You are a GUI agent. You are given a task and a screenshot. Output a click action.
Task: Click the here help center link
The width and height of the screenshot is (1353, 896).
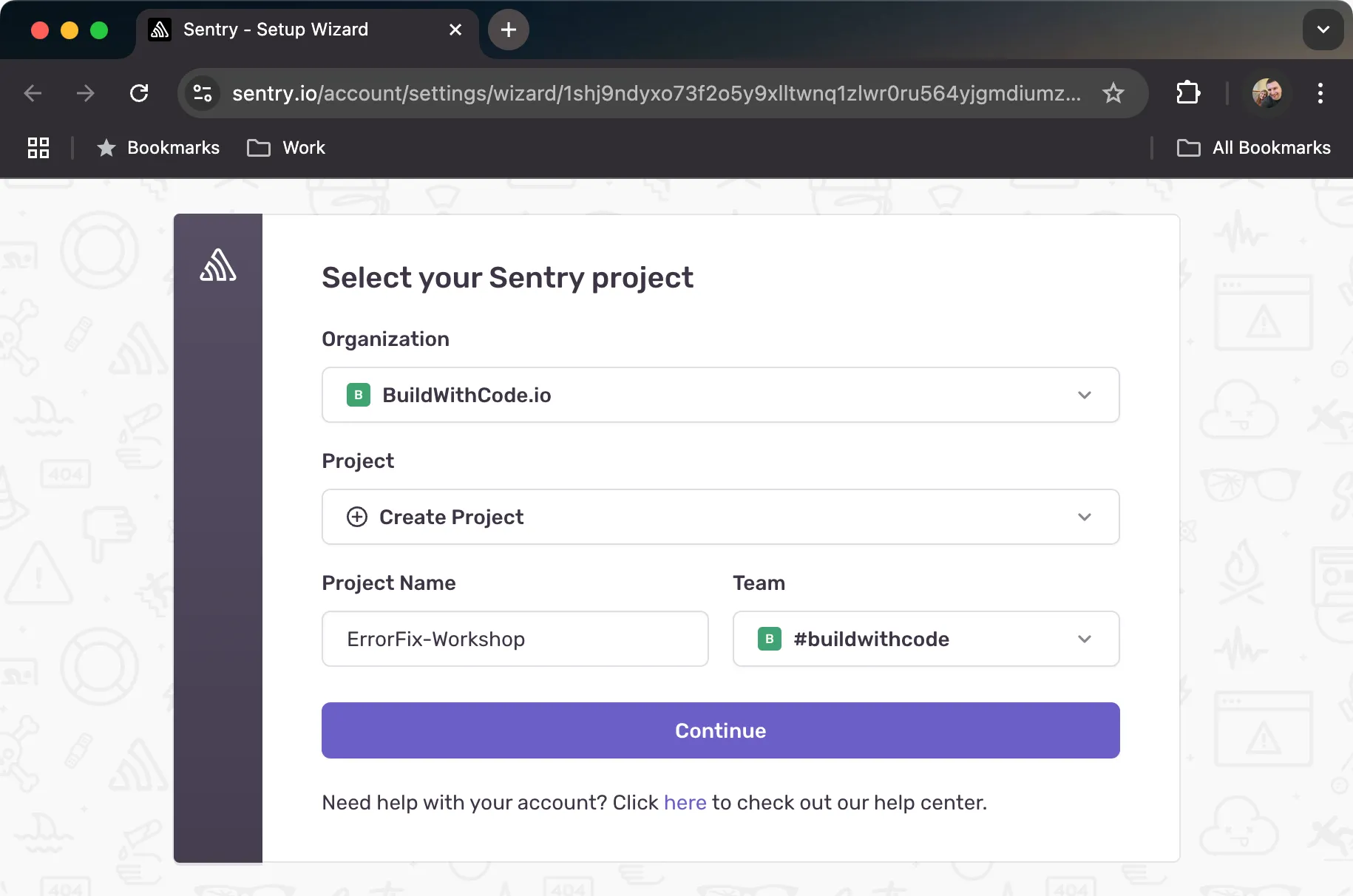[x=685, y=803]
